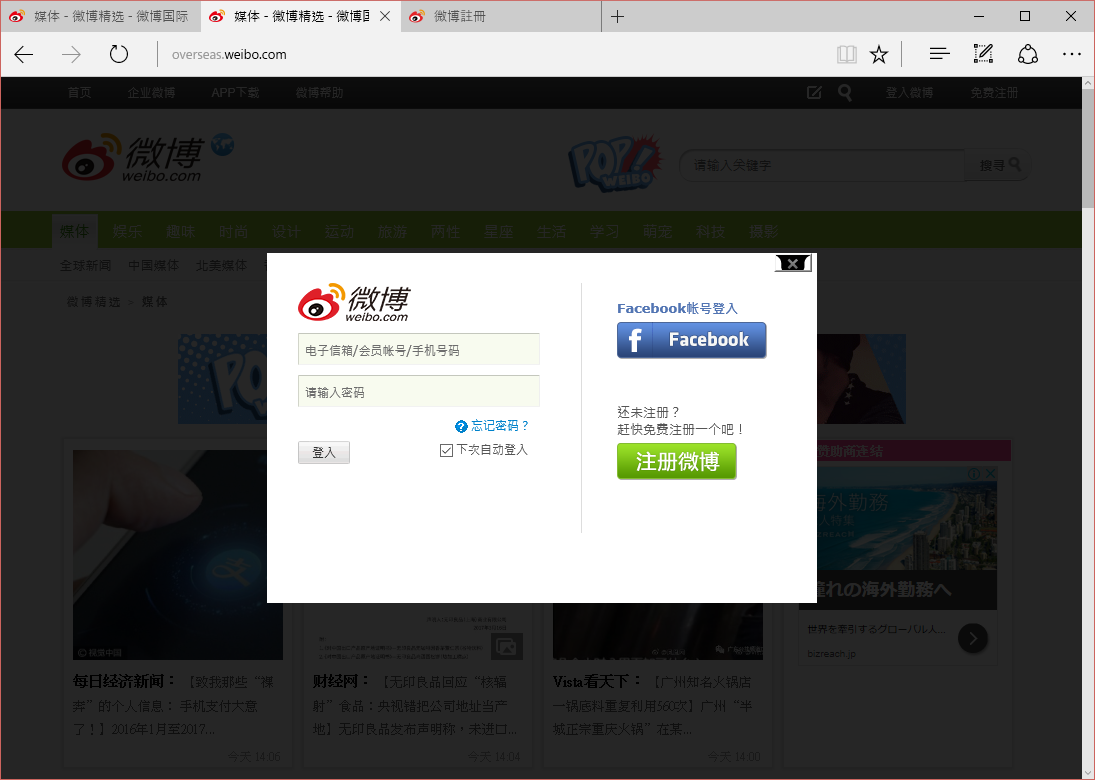This screenshot has height=780, width=1095.
Task: Open 企业微博 link
Action: (x=151, y=92)
